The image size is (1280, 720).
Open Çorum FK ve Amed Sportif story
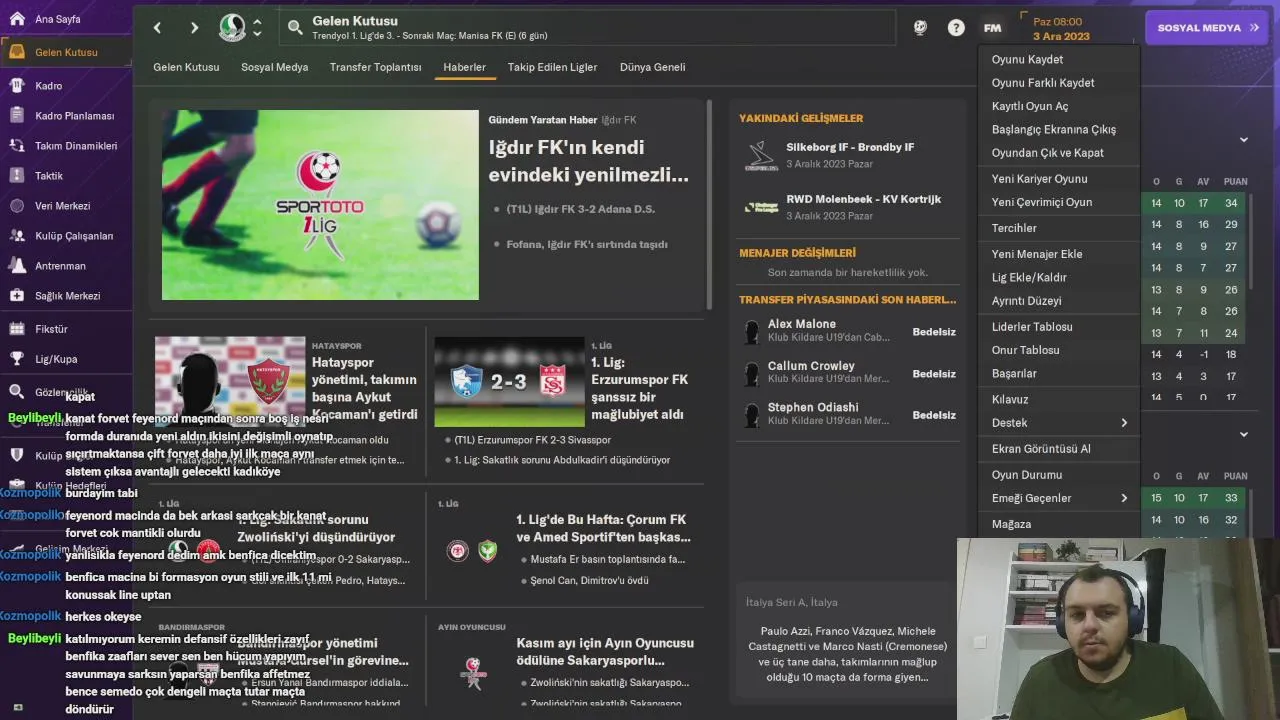[602, 528]
